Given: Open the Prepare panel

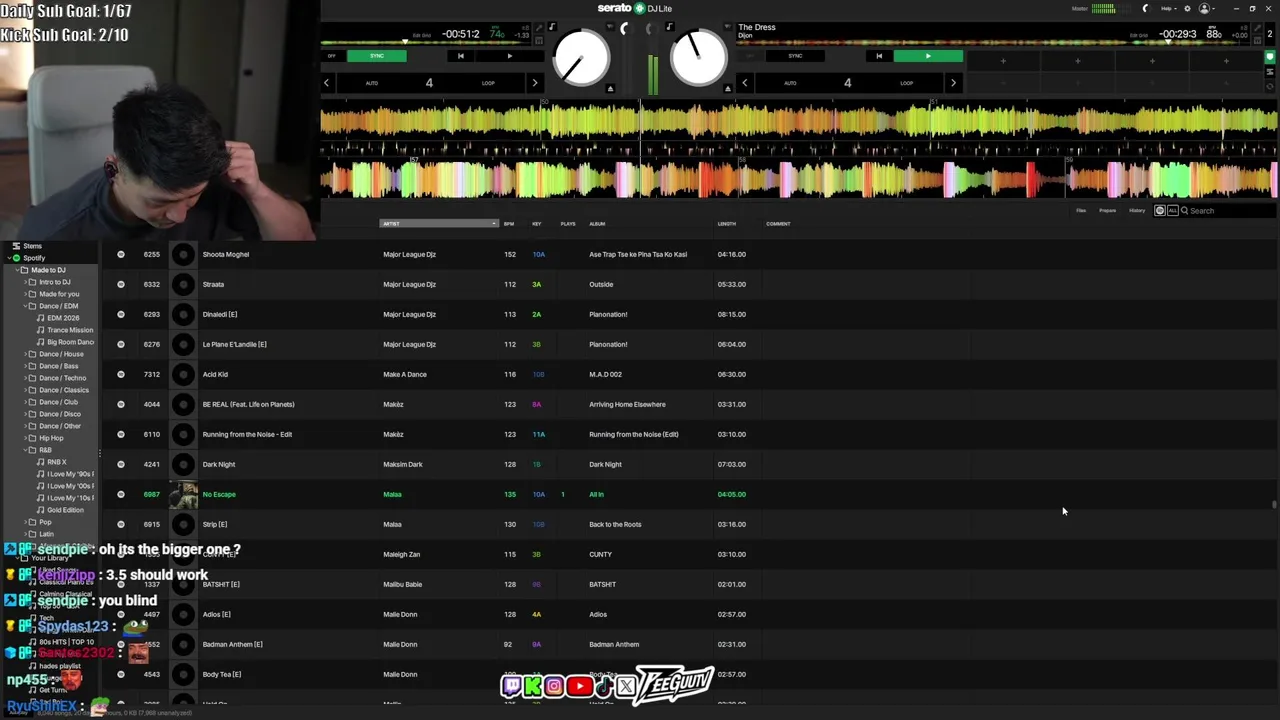Looking at the screenshot, I should tap(1108, 211).
